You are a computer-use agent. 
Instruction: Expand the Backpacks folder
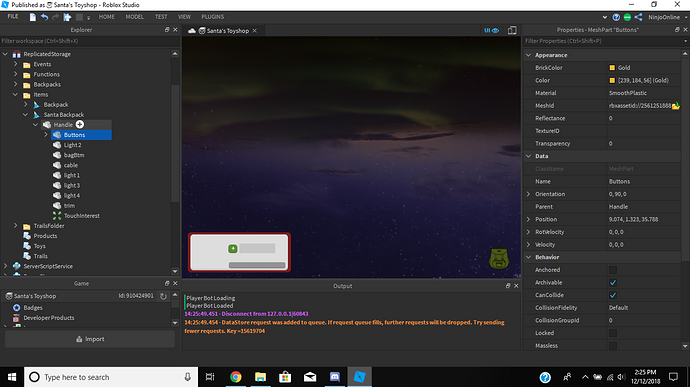click(x=15, y=84)
